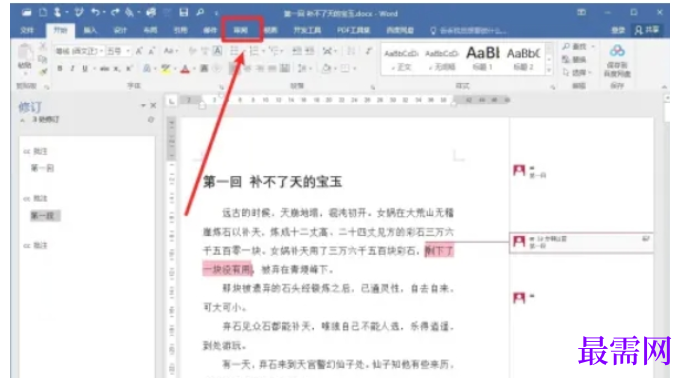
Task: Redo the last action
Action: 115,13
